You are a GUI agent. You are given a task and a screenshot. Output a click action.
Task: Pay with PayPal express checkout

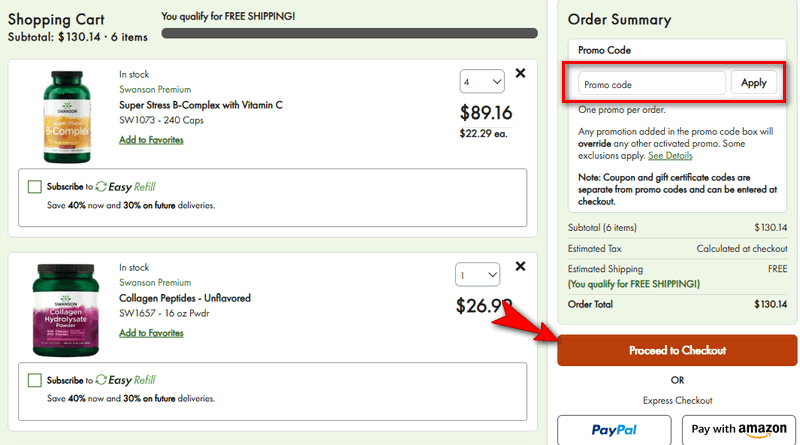(614, 430)
